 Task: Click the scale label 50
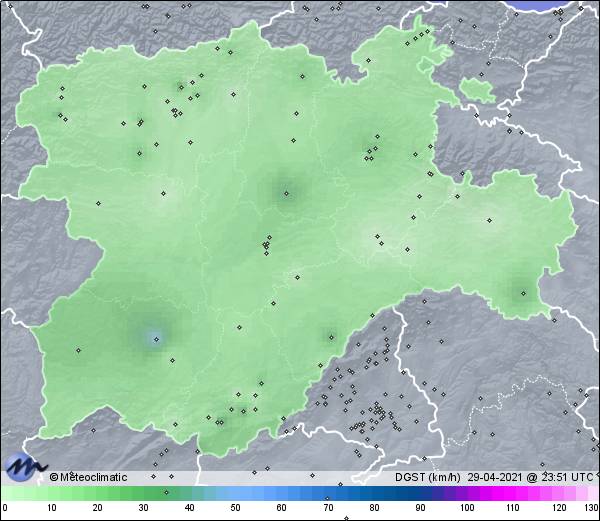coord(235,508)
